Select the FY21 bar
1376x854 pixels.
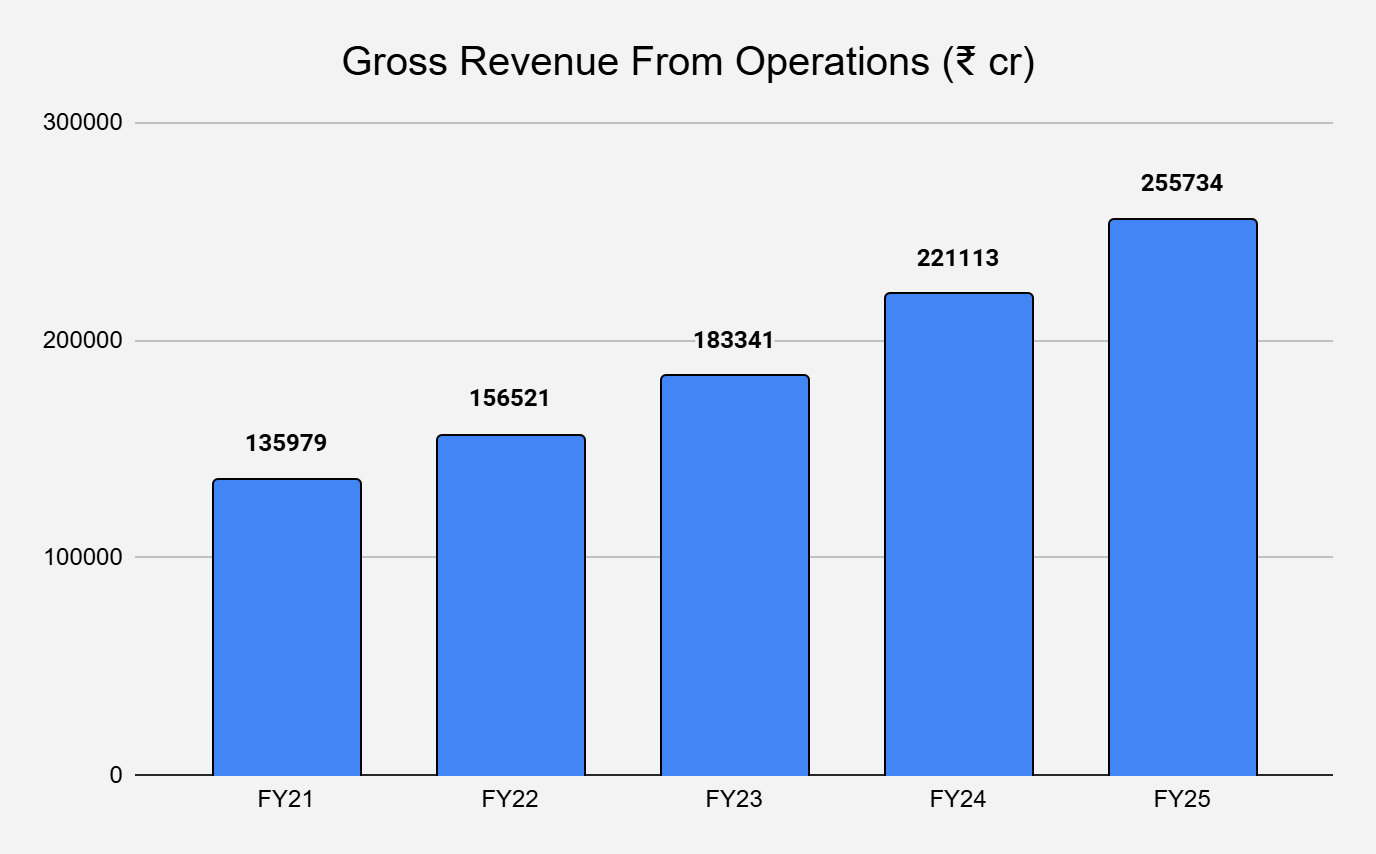pos(286,627)
